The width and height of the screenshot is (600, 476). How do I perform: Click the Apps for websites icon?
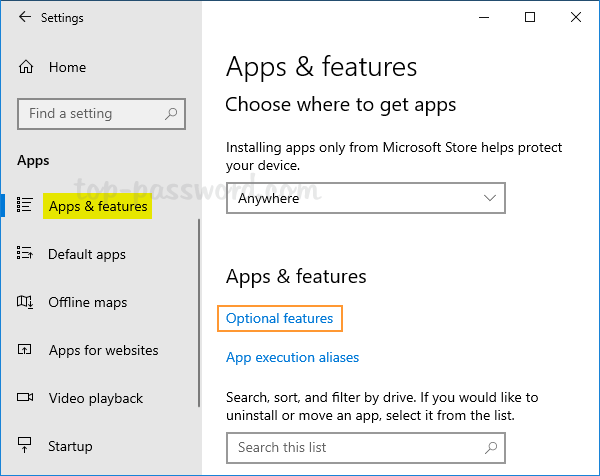26,350
